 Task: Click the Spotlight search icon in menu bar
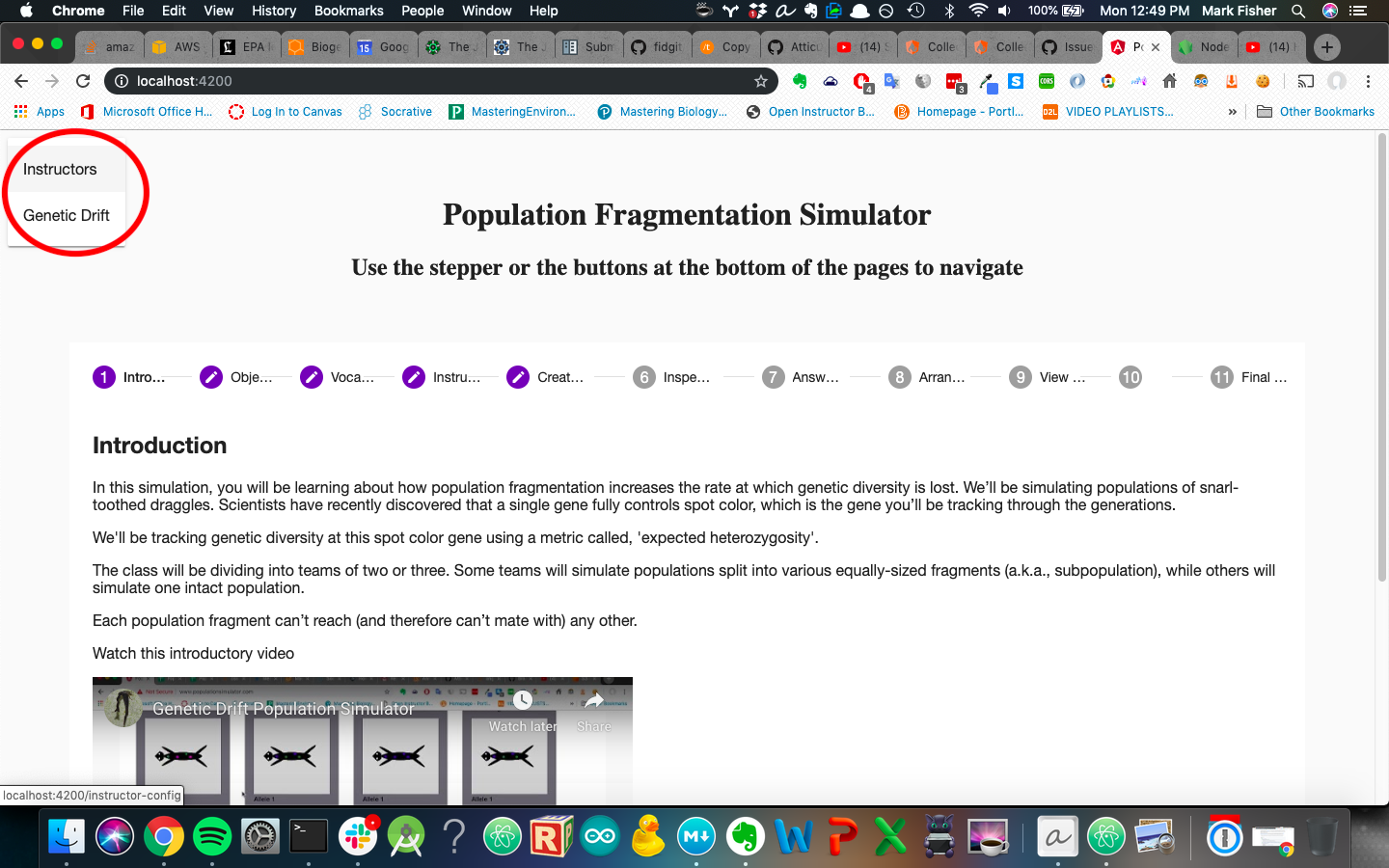(x=1298, y=11)
